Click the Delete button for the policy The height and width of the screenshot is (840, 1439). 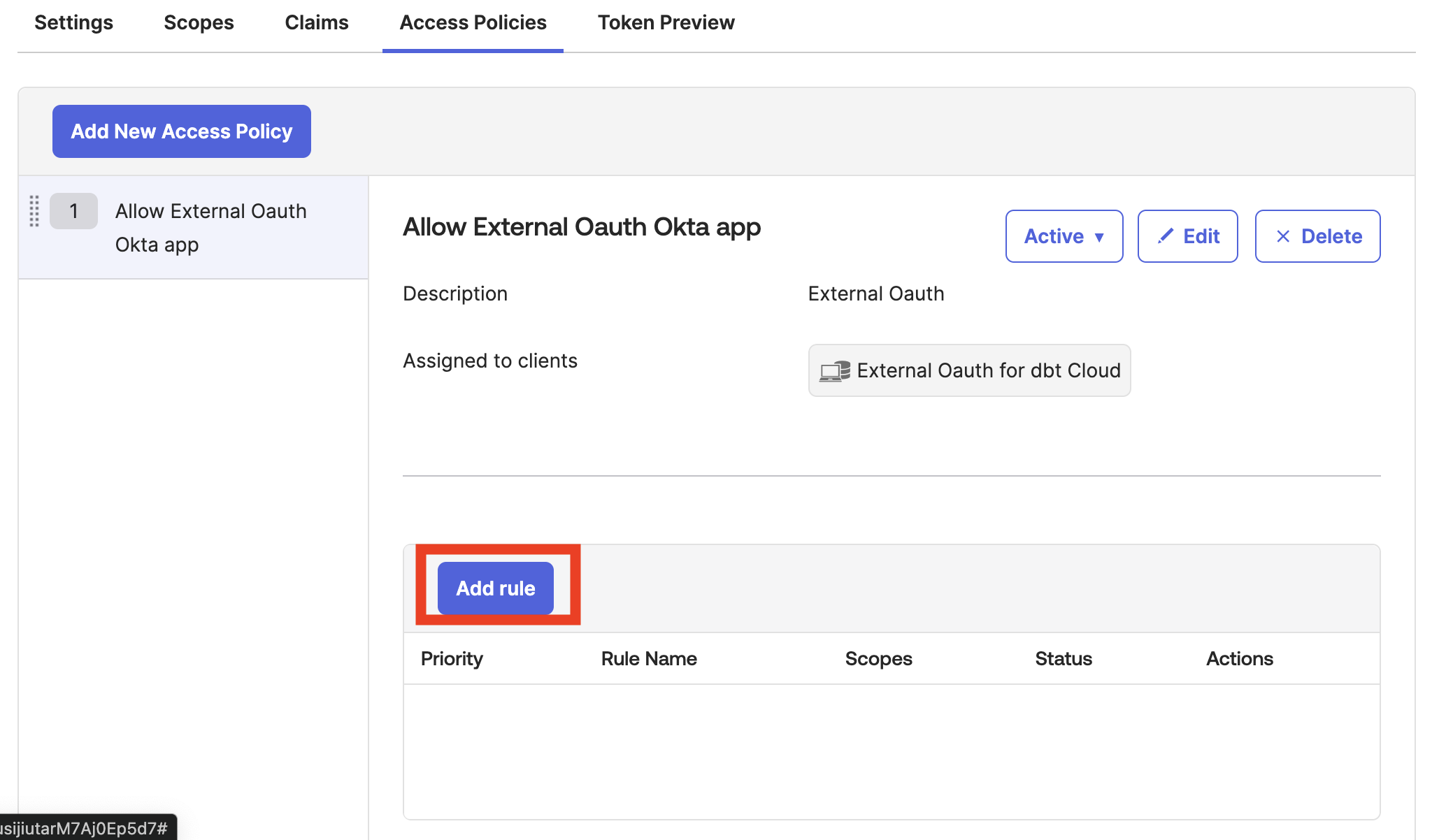tap(1317, 236)
